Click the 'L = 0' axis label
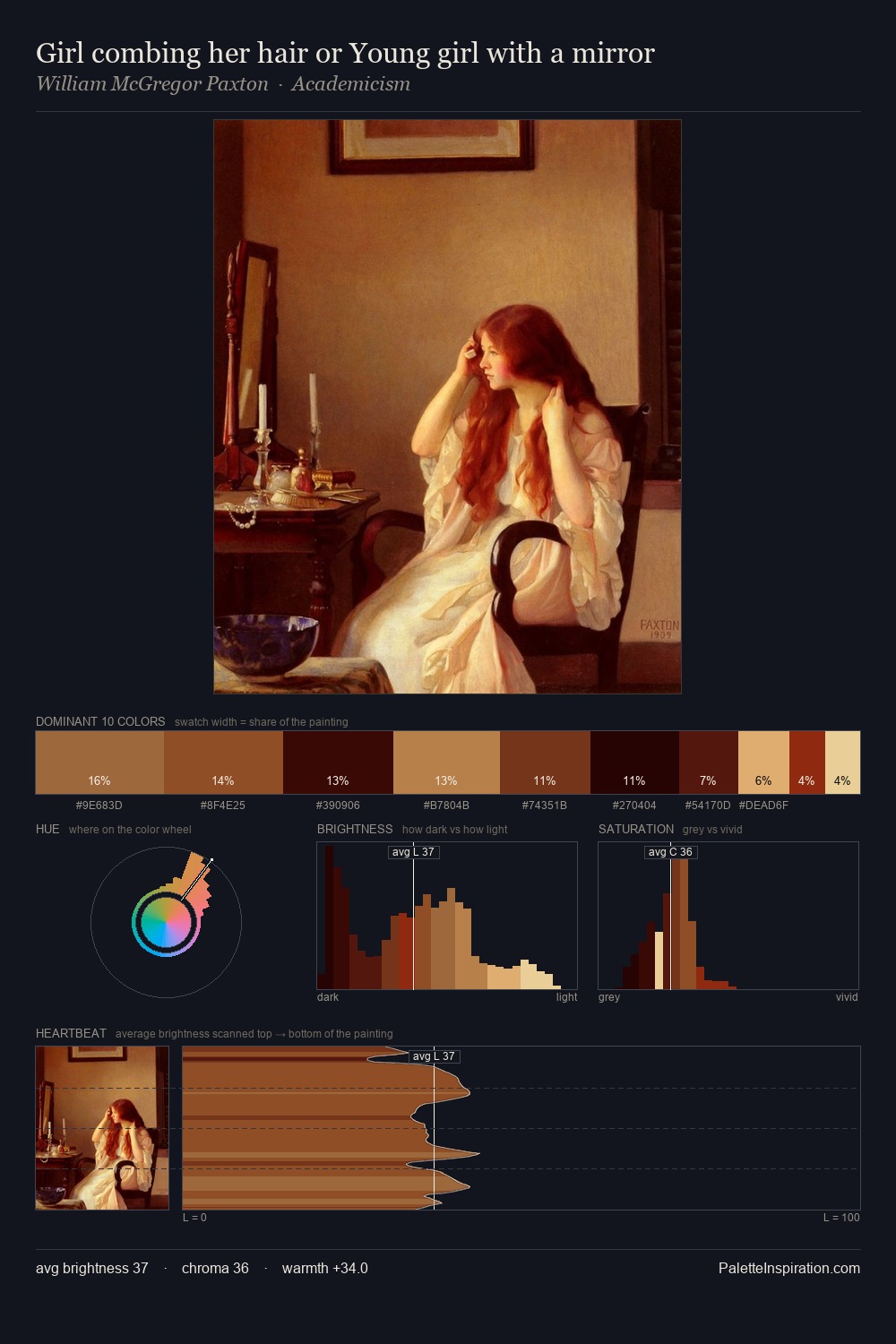The height and width of the screenshot is (1344, 896). coord(194,1218)
